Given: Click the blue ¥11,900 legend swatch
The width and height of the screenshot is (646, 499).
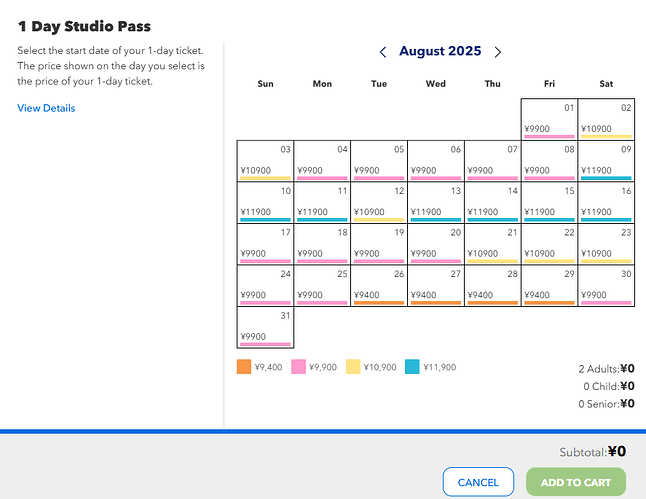Looking at the screenshot, I should [x=412, y=367].
